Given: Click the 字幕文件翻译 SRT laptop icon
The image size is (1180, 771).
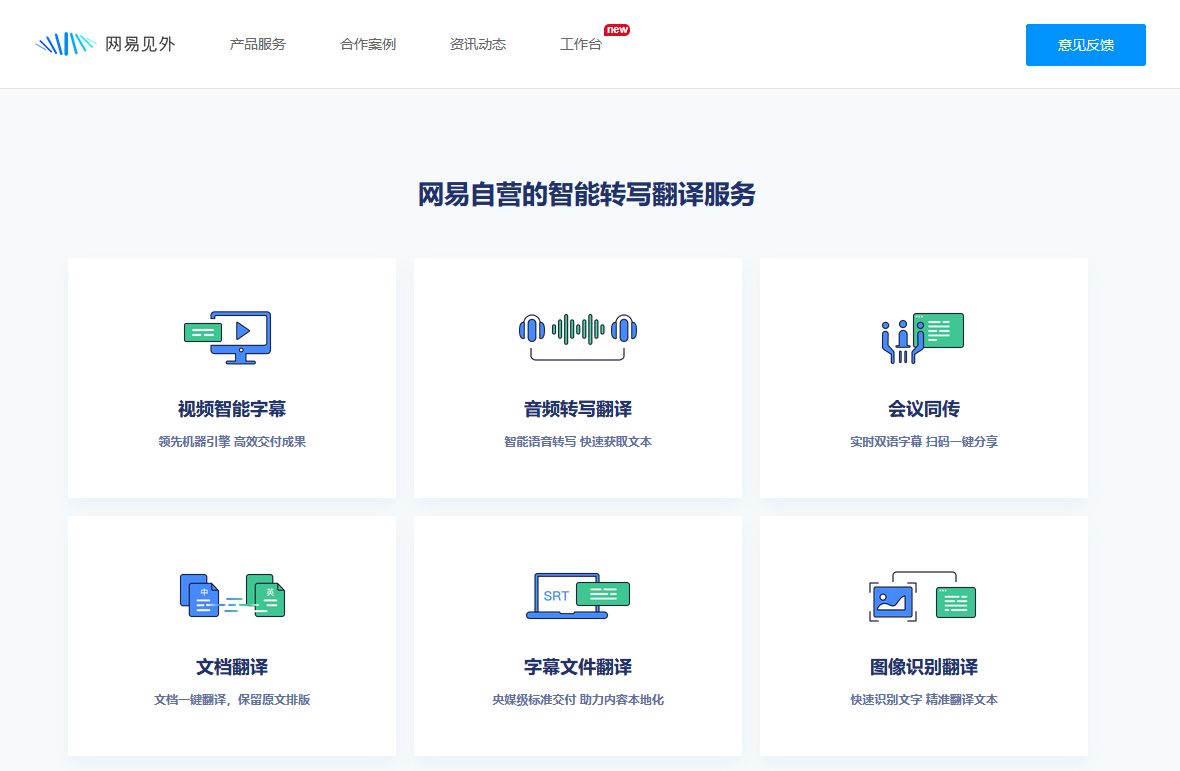Looking at the screenshot, I should [578, 596].
